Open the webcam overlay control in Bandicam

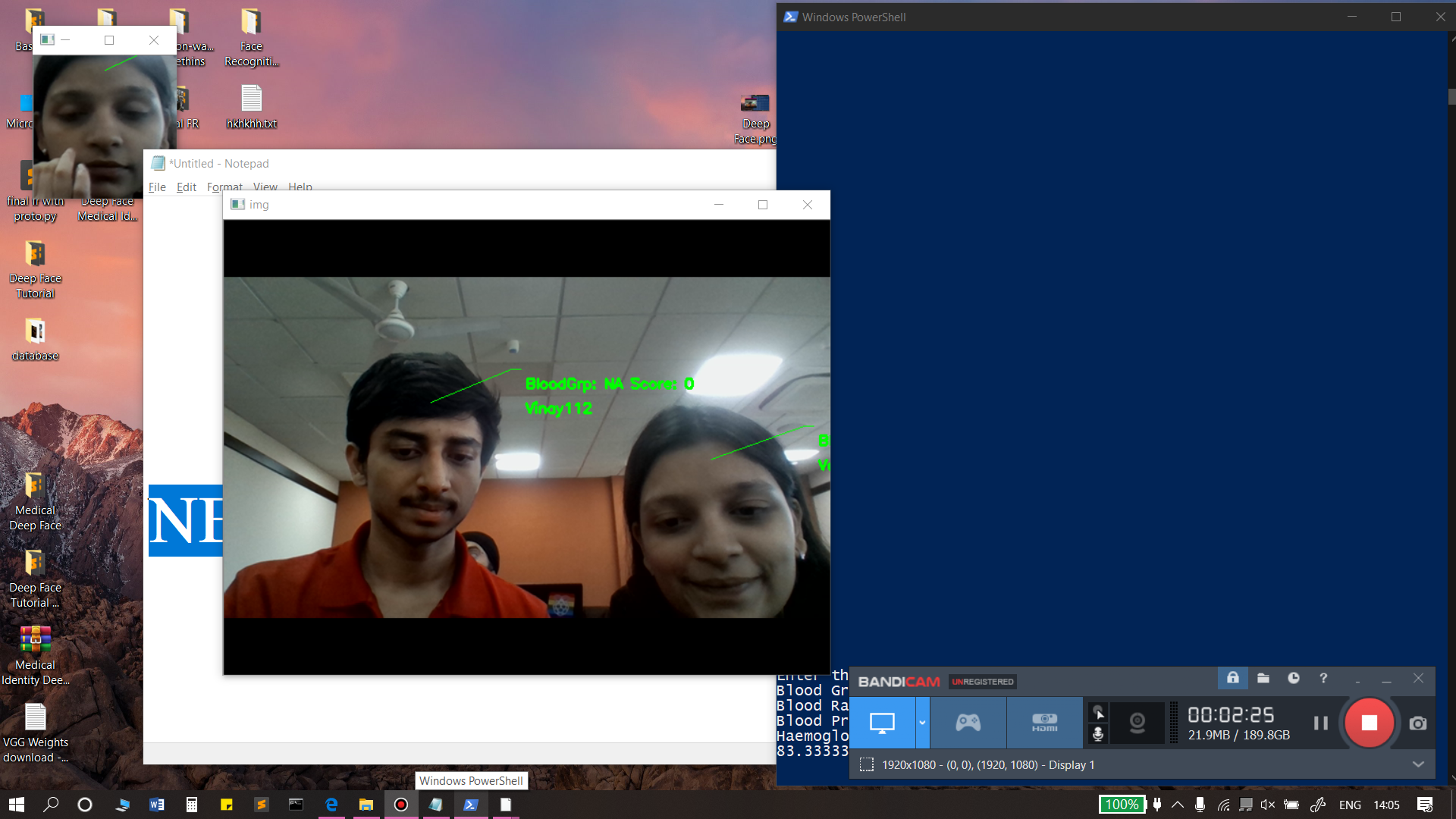click(1137, 721)
